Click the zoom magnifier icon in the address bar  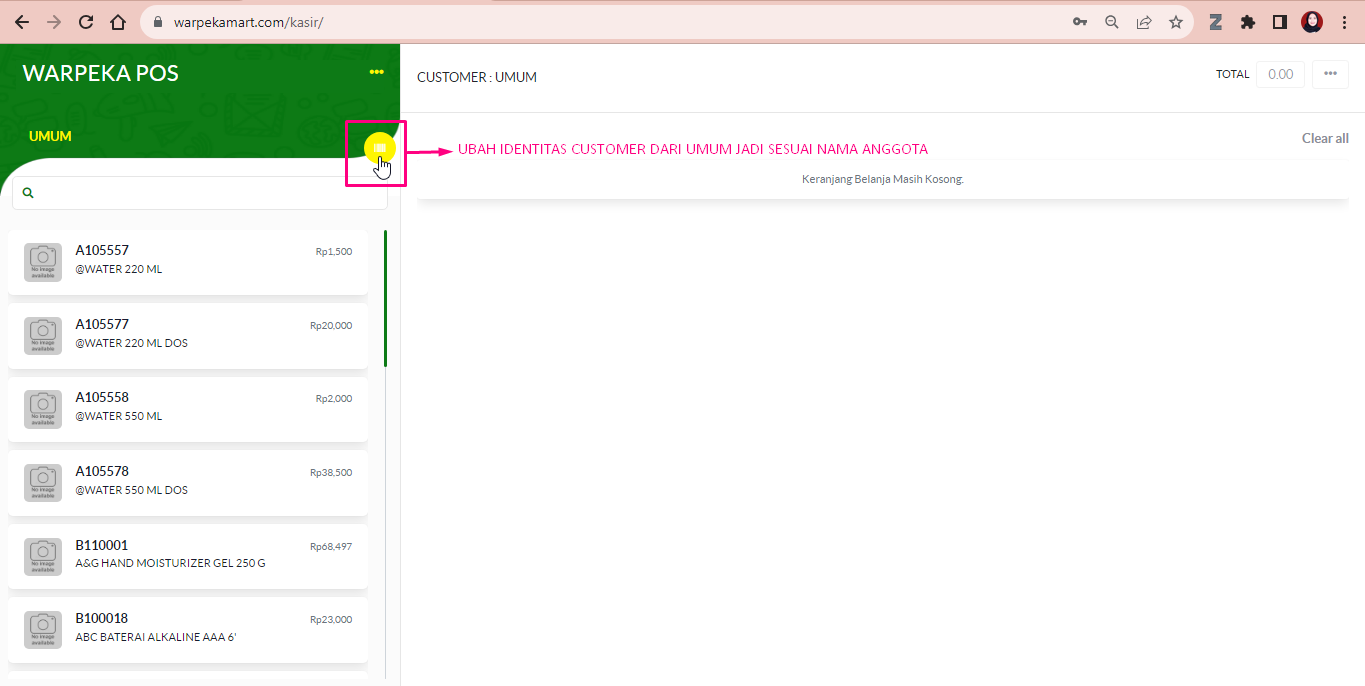[x=1112, y=22]
